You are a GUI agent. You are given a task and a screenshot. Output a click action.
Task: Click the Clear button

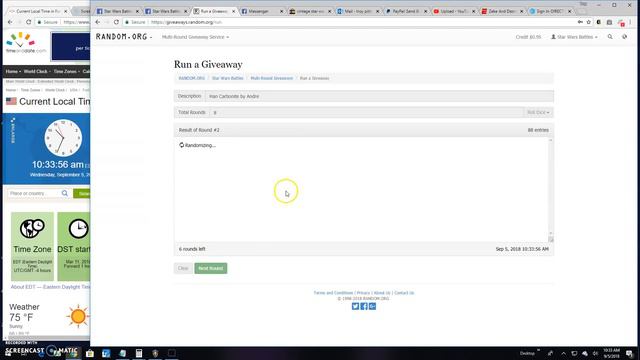(183, 268)
